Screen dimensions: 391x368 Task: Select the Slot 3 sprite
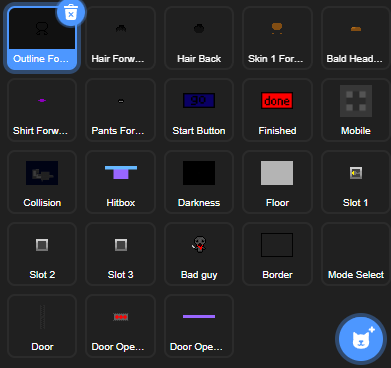click(121, 254)
